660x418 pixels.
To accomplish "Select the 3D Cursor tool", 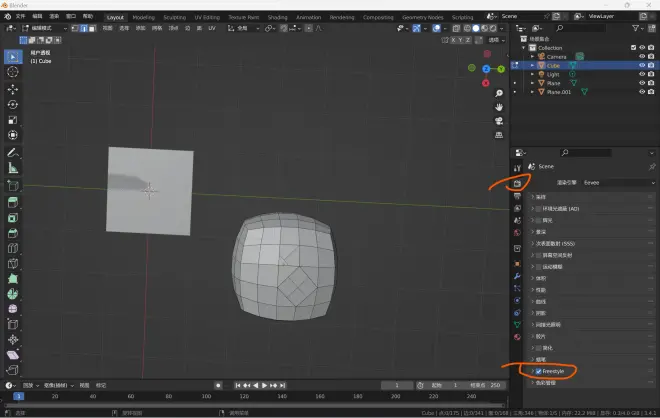I will click(13, 72).
